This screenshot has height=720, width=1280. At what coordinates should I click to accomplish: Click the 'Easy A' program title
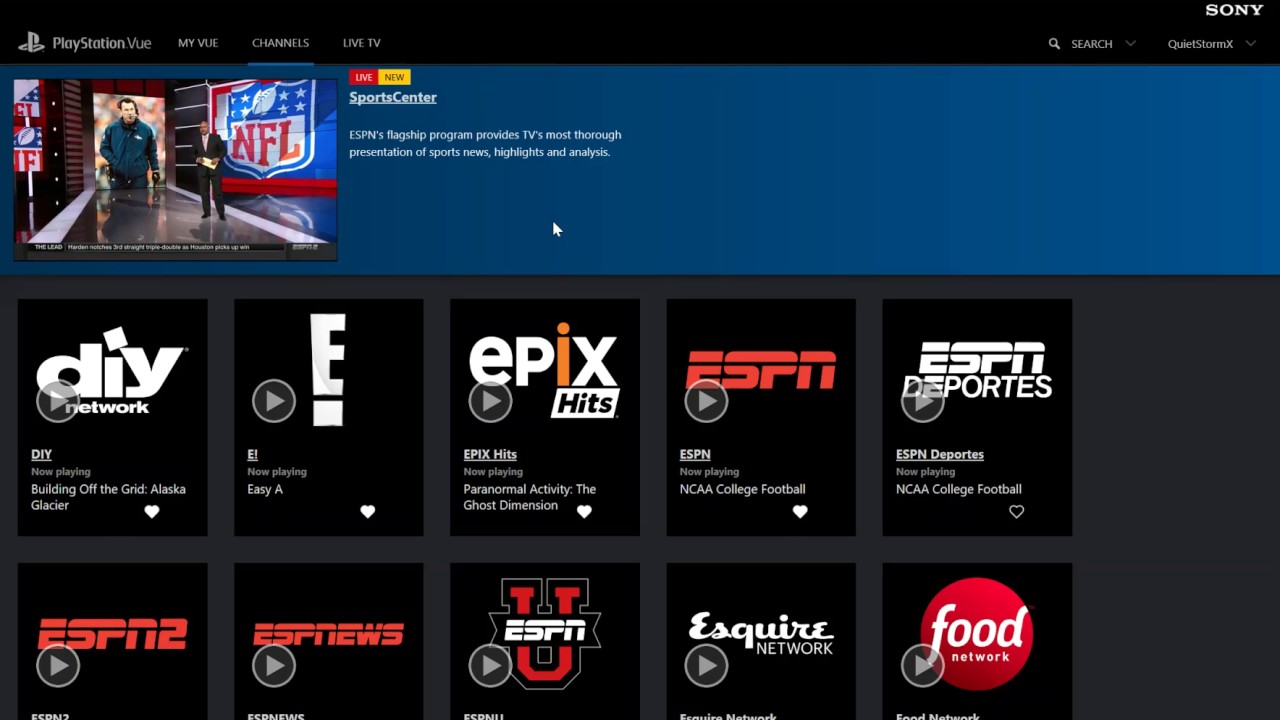265,489
